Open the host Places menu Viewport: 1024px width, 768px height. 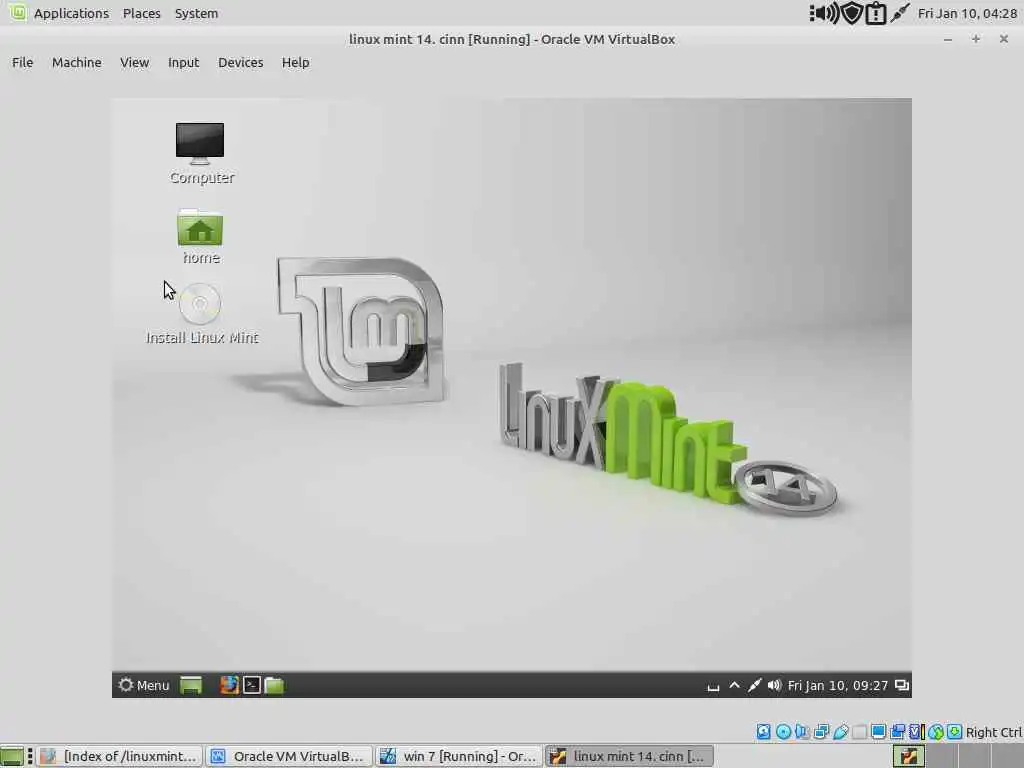(x=142, y=13)
